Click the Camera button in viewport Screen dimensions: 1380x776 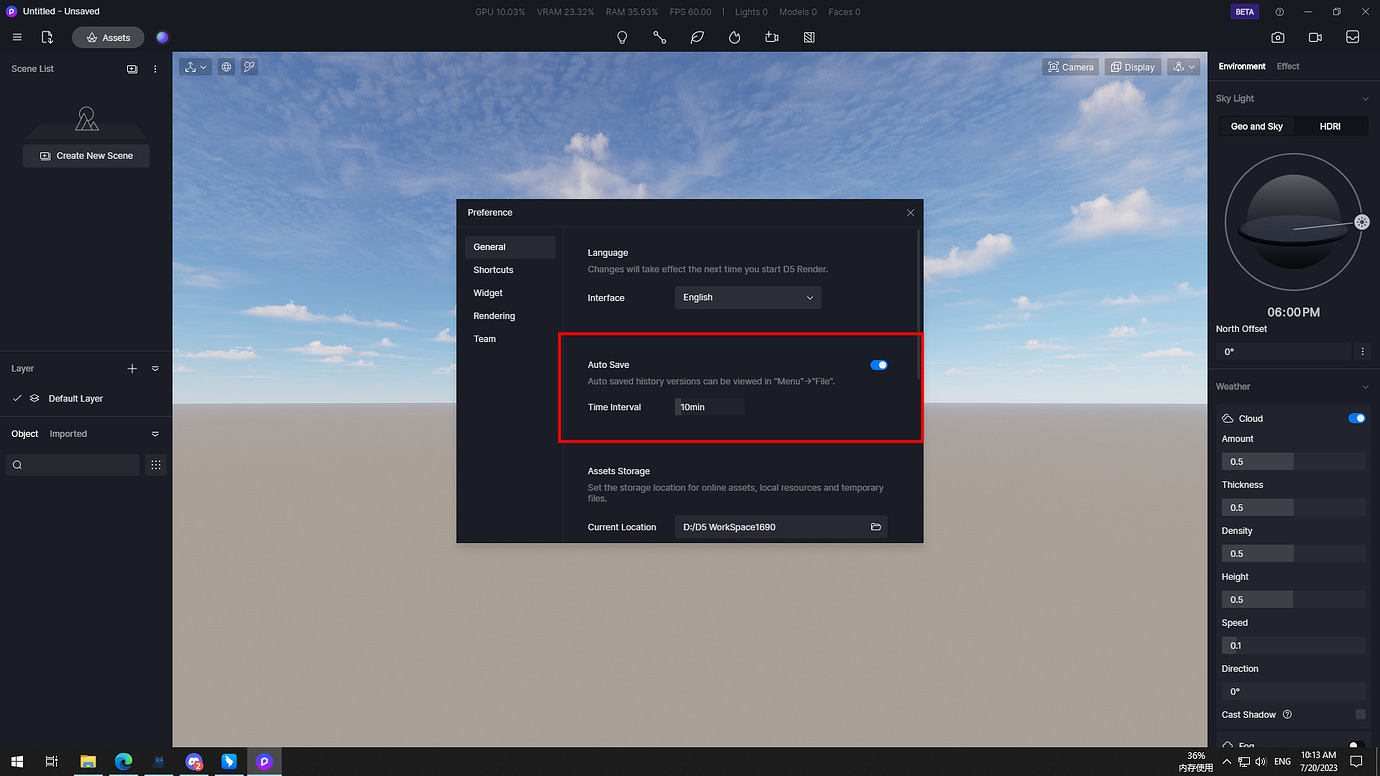1070,67
